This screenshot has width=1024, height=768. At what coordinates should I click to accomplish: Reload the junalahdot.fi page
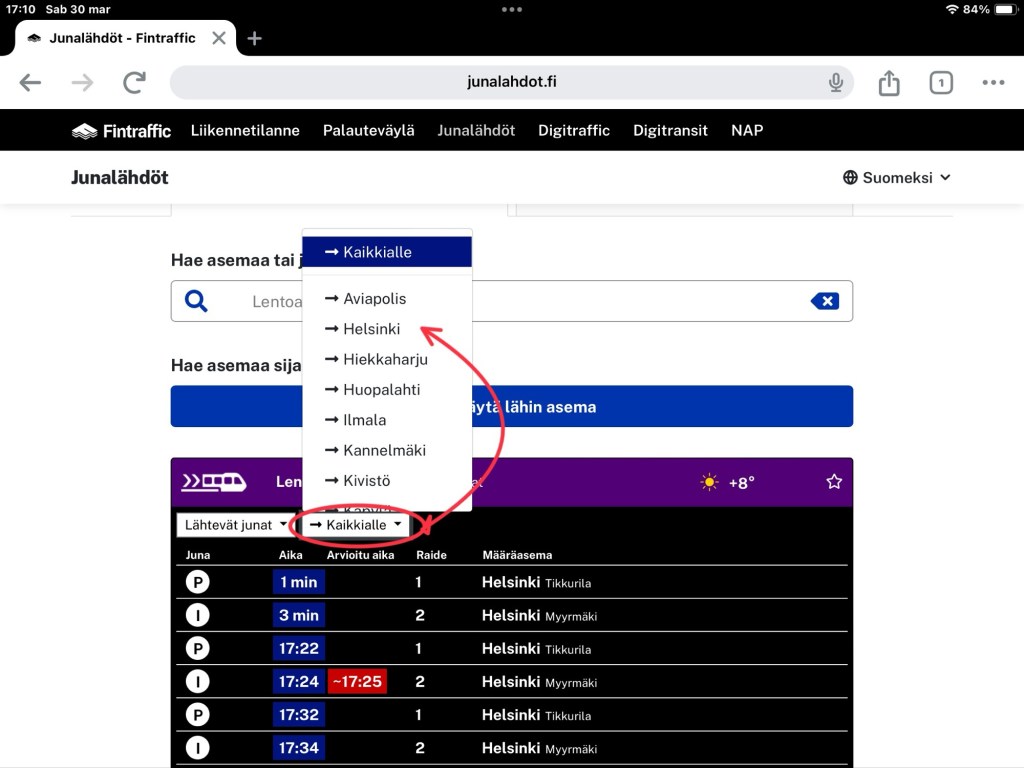134,83
